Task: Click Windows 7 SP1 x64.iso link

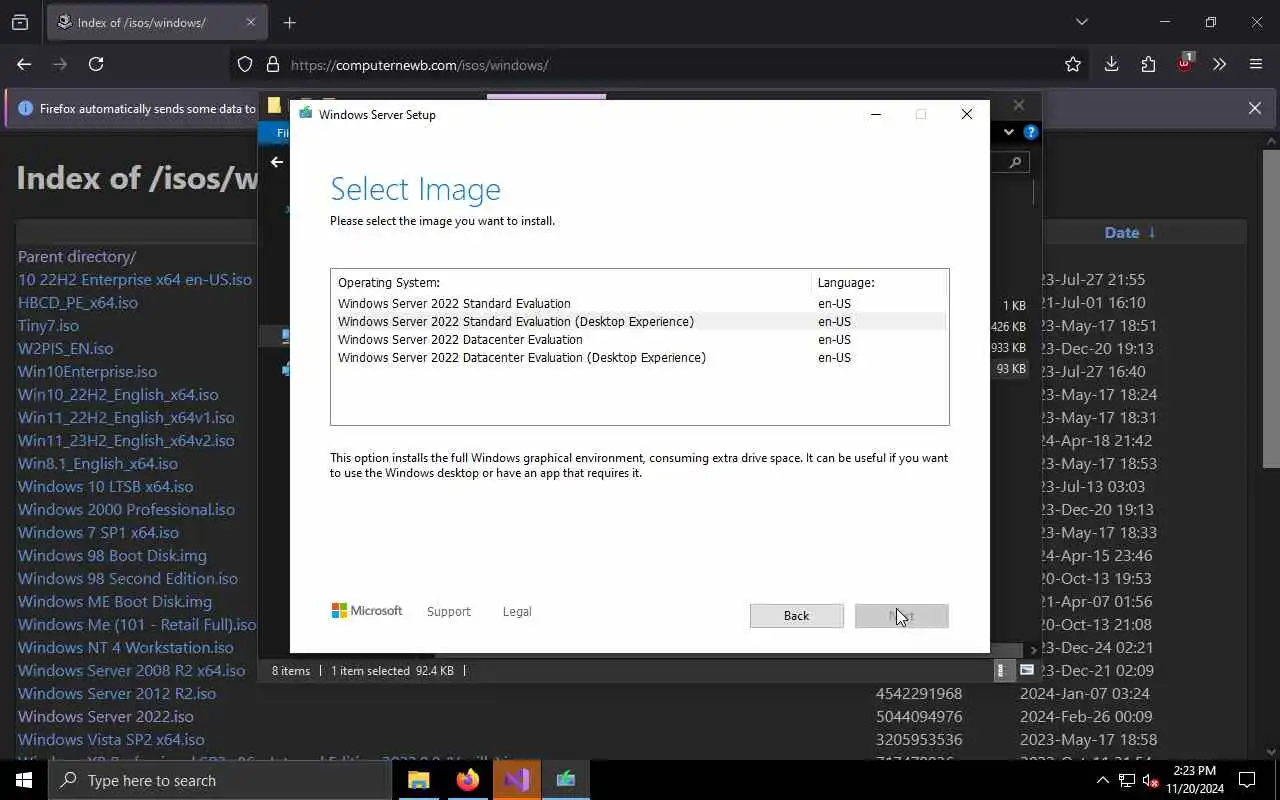Action: pos(99,532)
